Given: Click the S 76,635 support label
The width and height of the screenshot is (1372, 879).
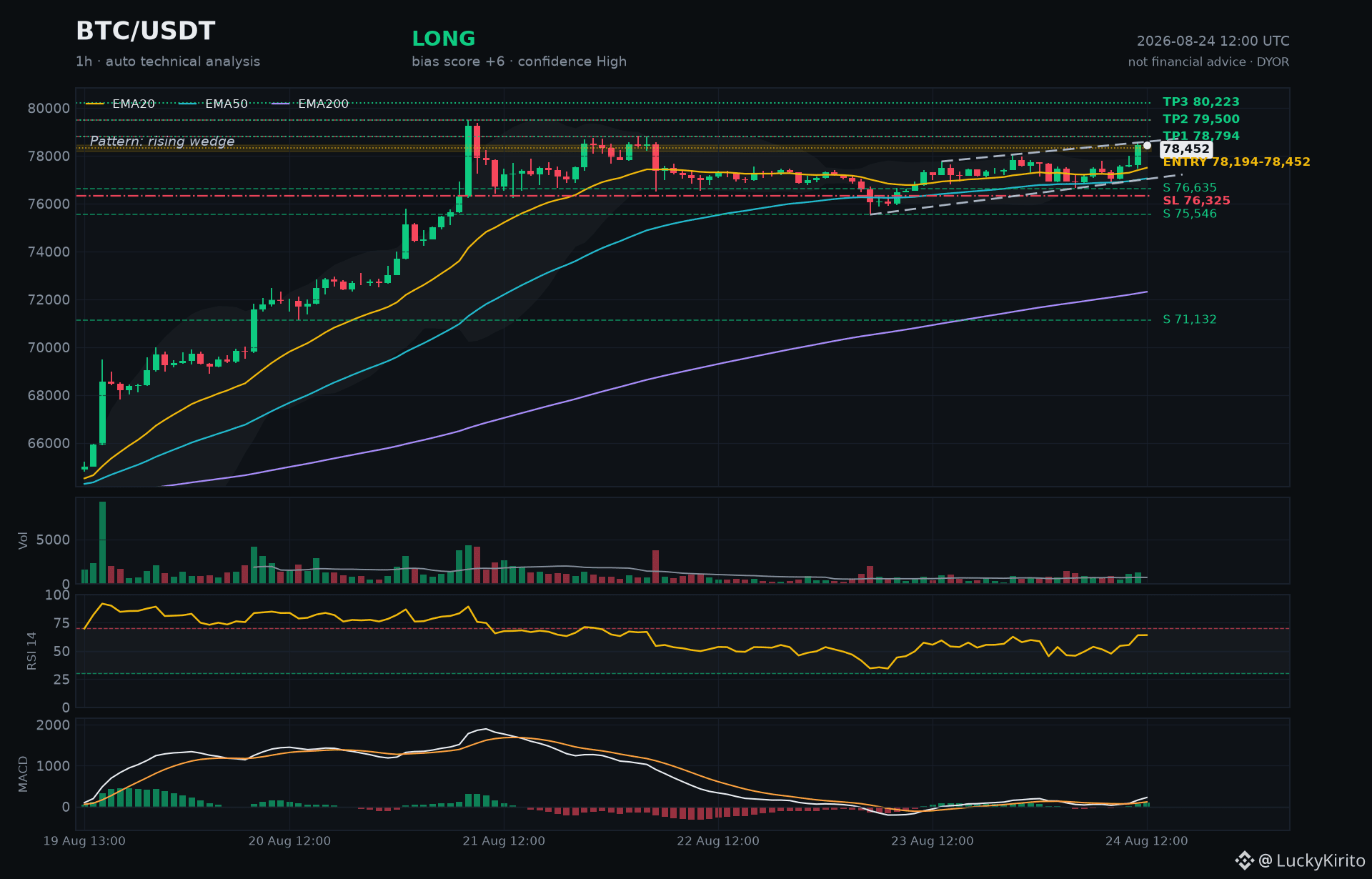Looking at the screenshot, I should [x=1190, y=188].
